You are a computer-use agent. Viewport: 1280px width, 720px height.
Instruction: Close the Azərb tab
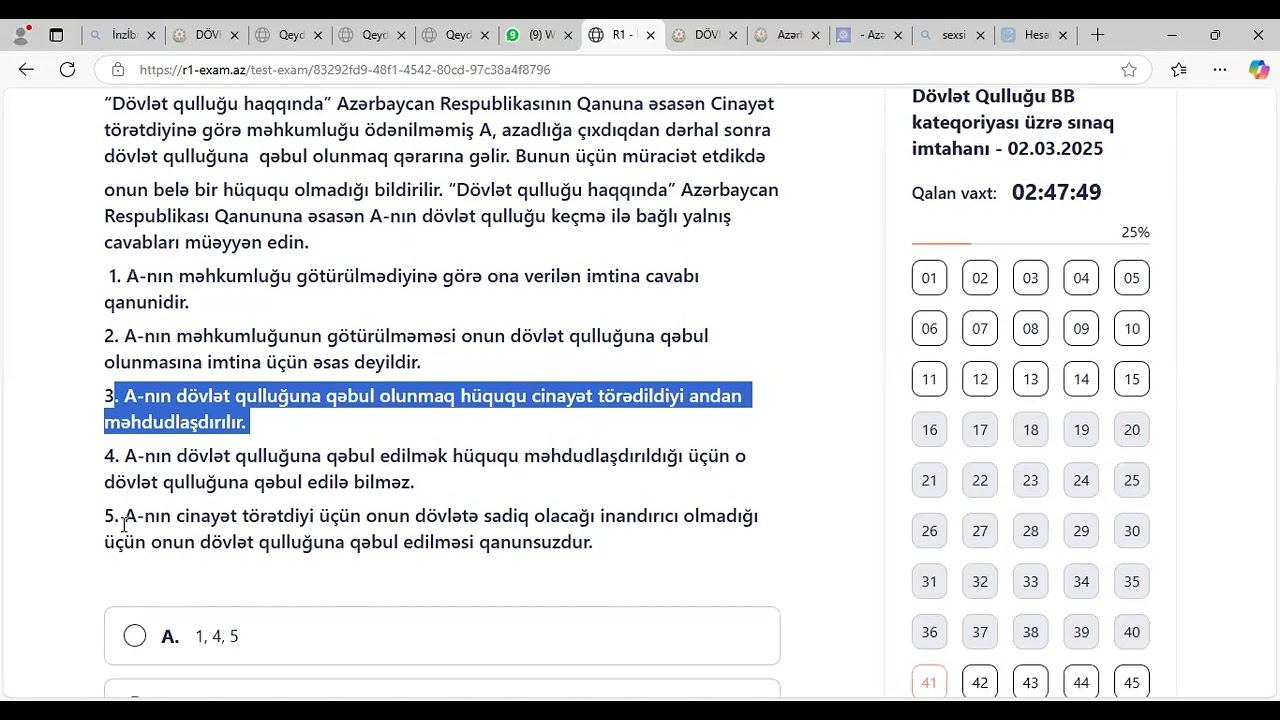[816, 35]
